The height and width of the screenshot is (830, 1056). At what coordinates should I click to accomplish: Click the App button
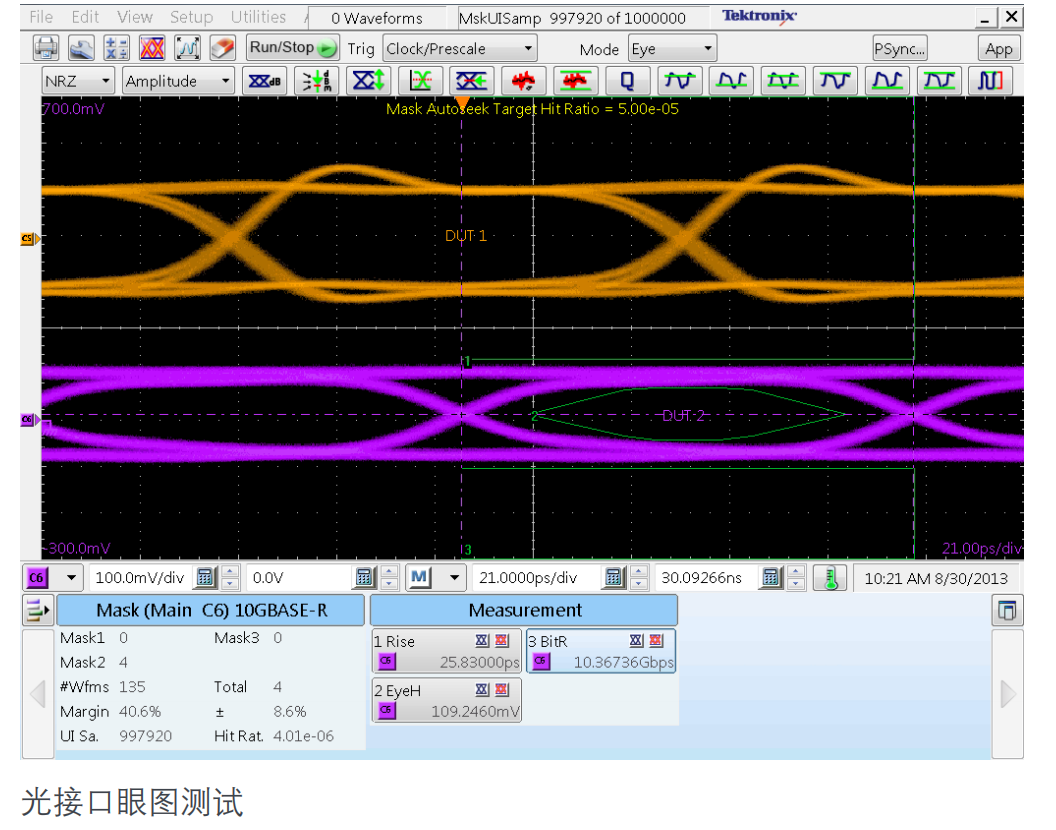tap(998, 48)
